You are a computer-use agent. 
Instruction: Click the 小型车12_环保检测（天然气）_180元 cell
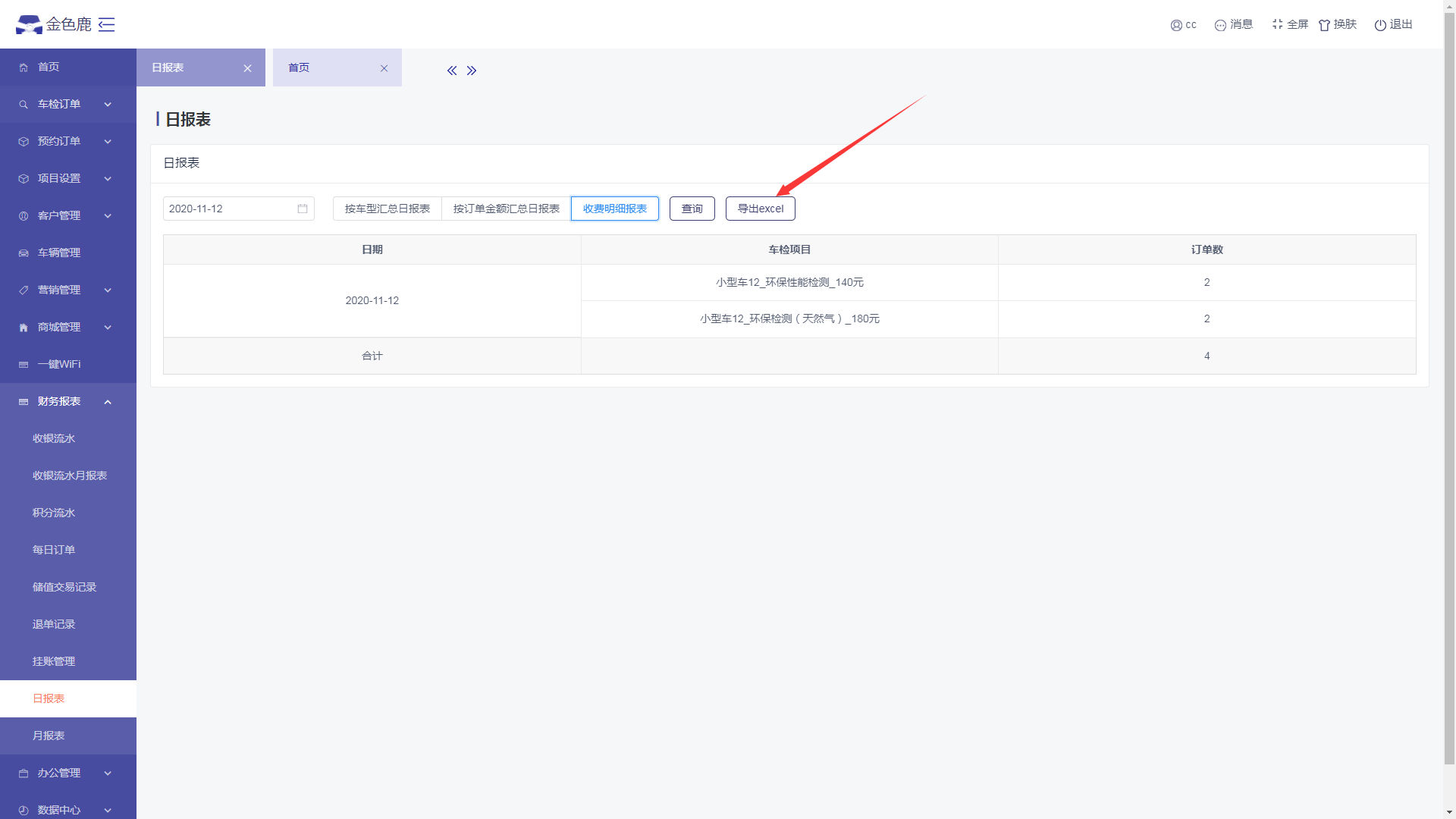(789, 318)
